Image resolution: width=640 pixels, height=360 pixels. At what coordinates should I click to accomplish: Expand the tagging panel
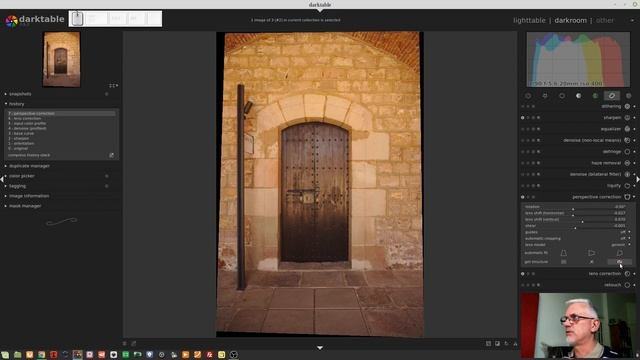(x=17, y=186)
